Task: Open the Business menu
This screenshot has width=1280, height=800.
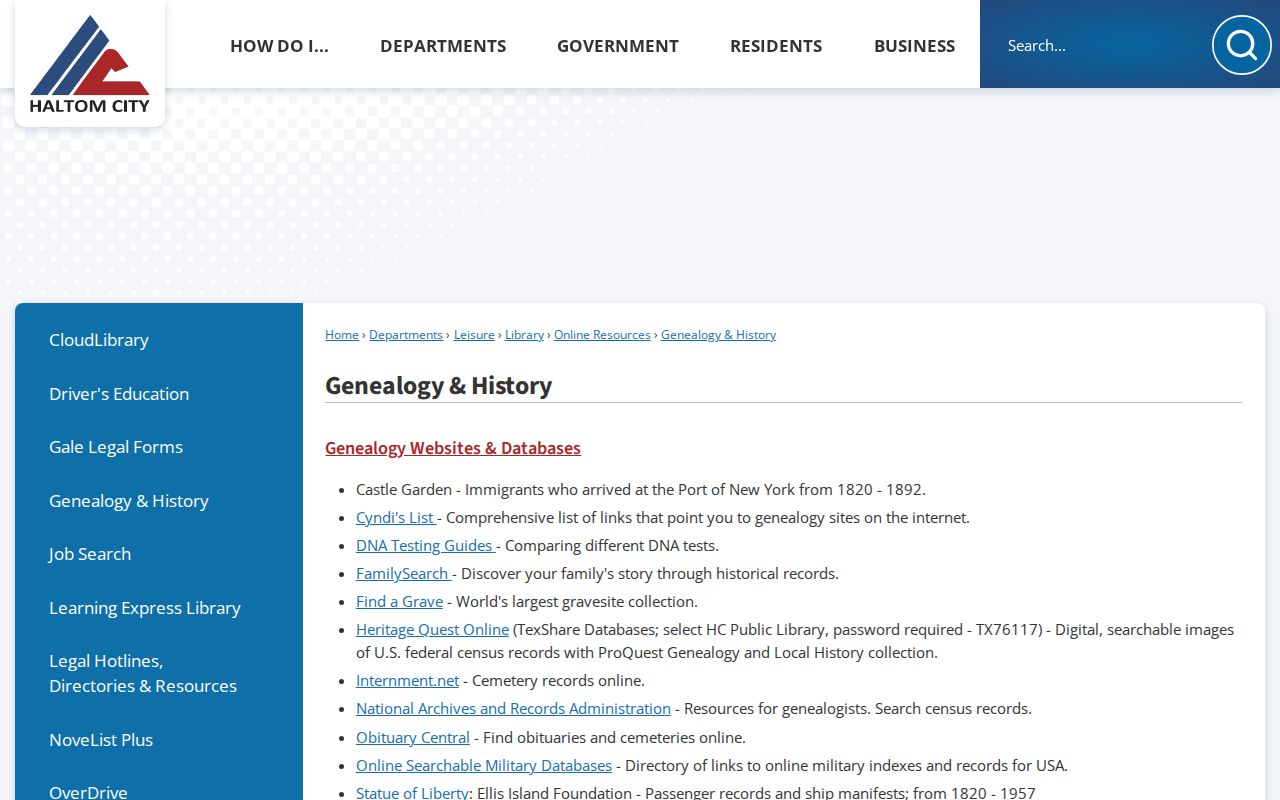Action: (x=914, y=46)
